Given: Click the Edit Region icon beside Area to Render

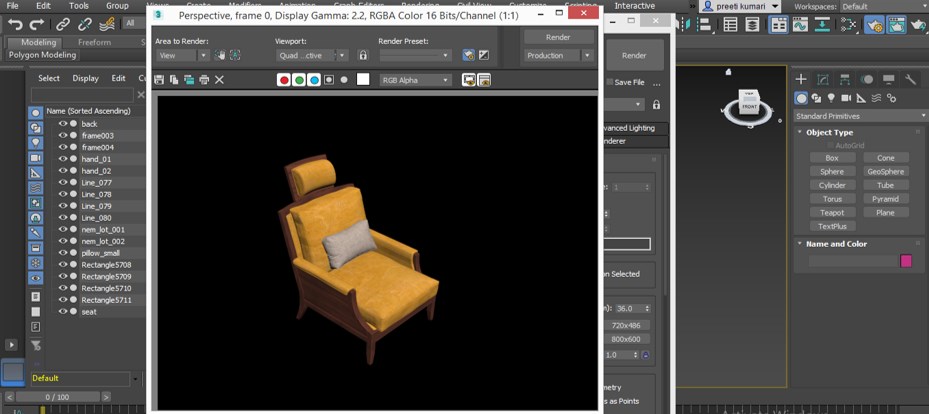Looking at the screenshot, I should (220, 55).
